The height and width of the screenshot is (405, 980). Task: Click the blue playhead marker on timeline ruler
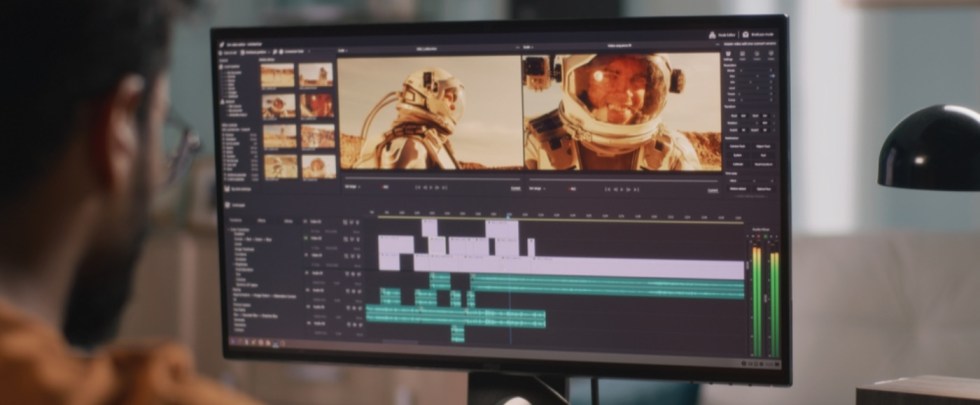509,216
